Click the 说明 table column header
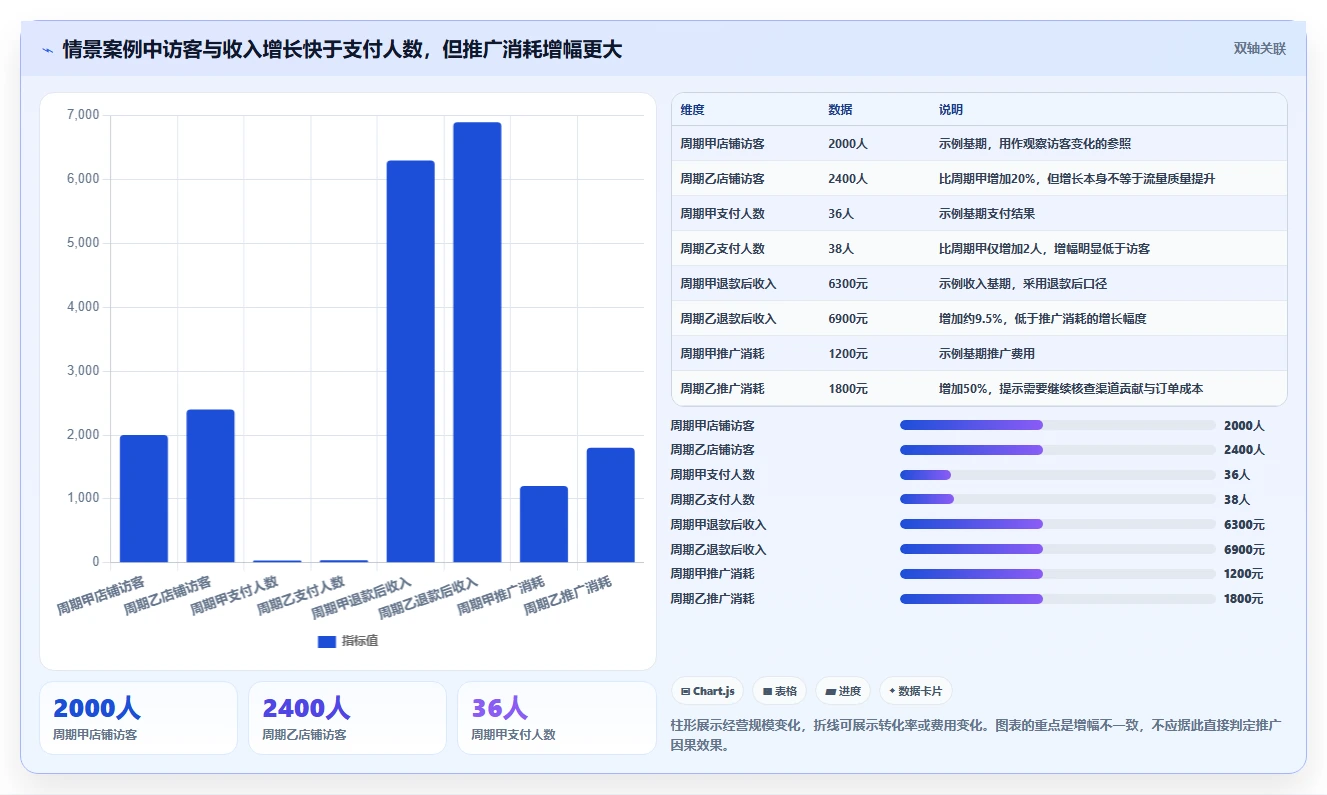The width and height of the screenshot is (1327, 795). point(951,110)
